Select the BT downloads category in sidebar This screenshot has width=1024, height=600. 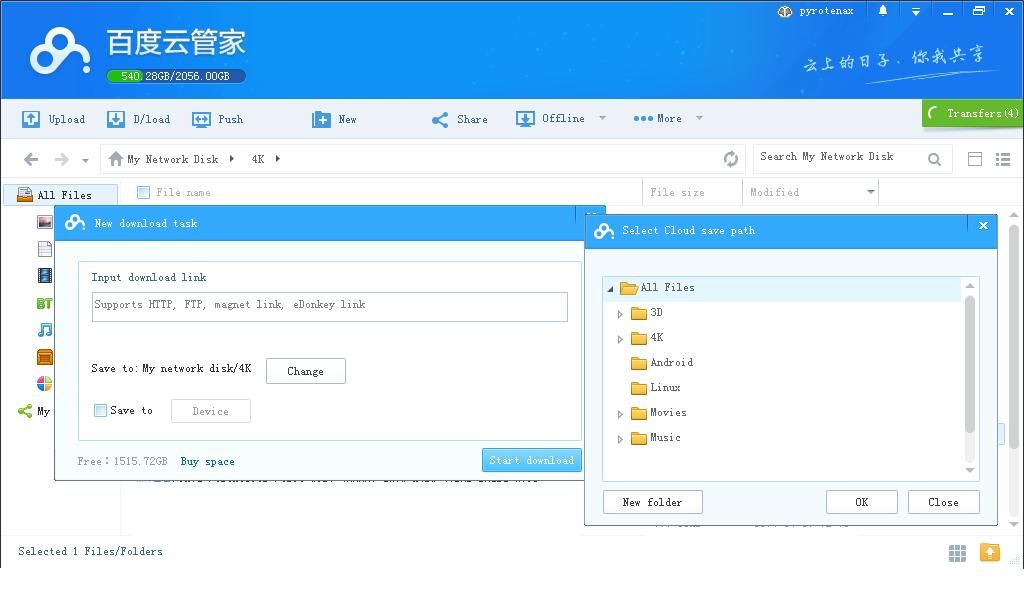click(x=44, y=302)
